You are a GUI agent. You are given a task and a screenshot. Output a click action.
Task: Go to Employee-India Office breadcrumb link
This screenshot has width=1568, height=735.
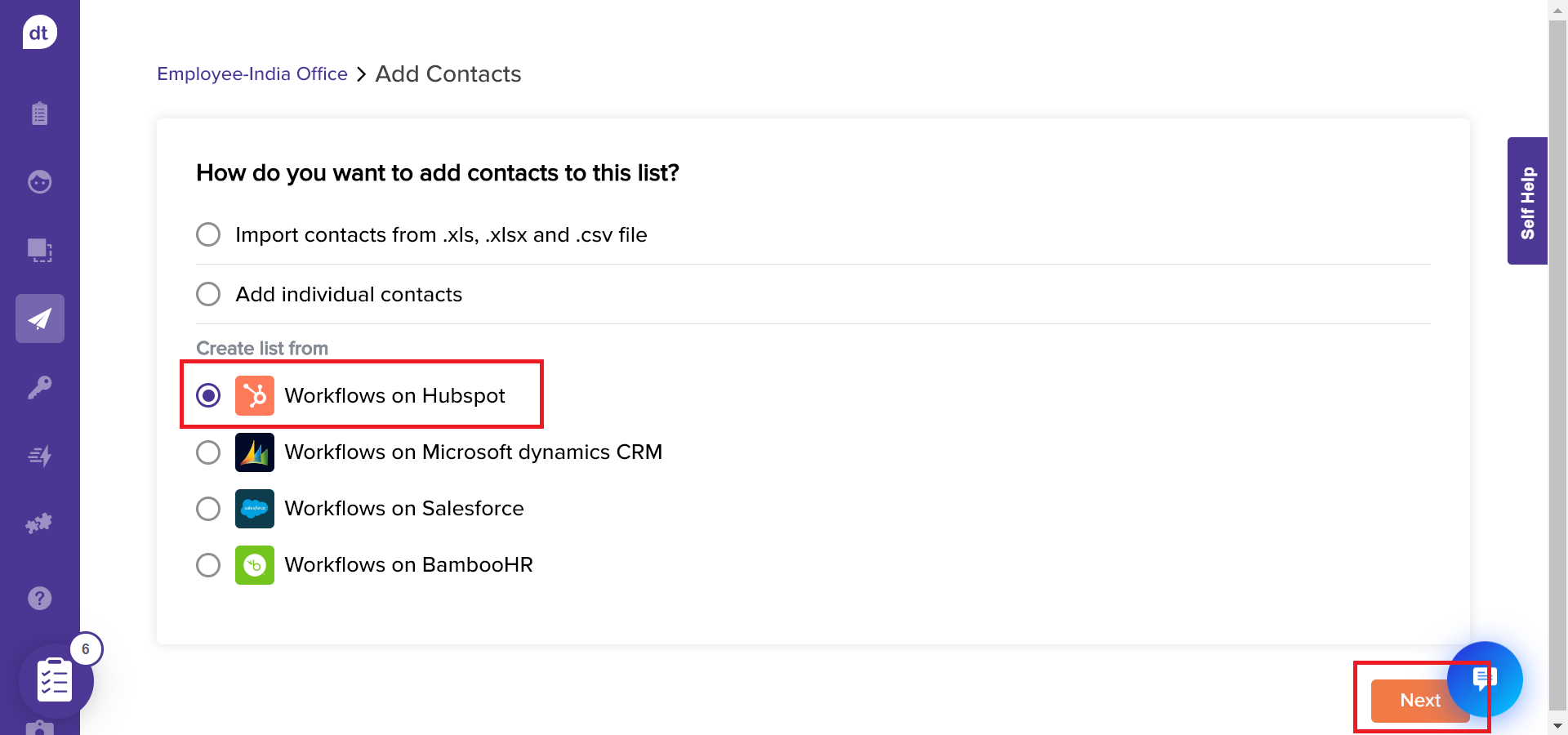pos(252,74)
